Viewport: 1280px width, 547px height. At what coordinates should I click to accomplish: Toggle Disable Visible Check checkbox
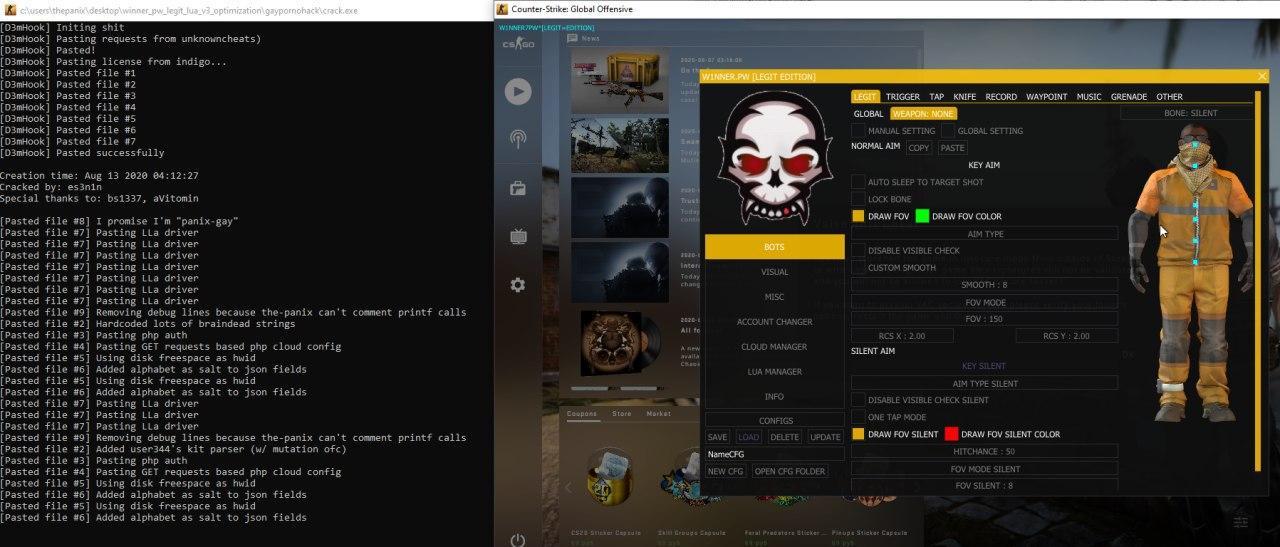pos(858,250)
